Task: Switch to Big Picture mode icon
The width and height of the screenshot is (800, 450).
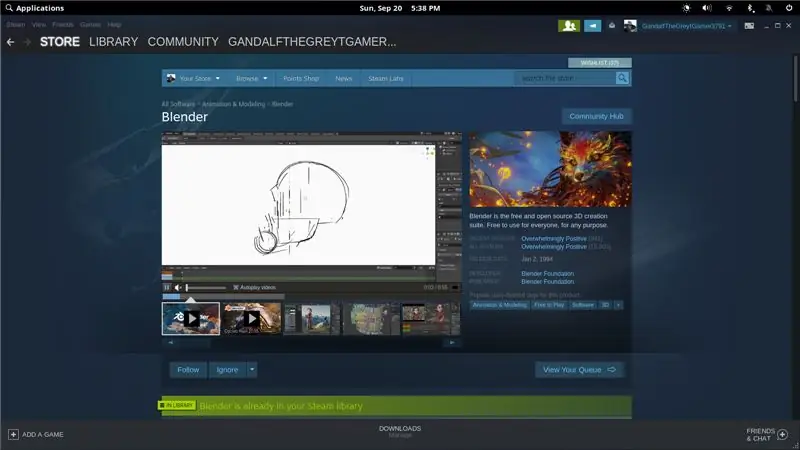Action: pyautogui.click(x=749, y=26)
